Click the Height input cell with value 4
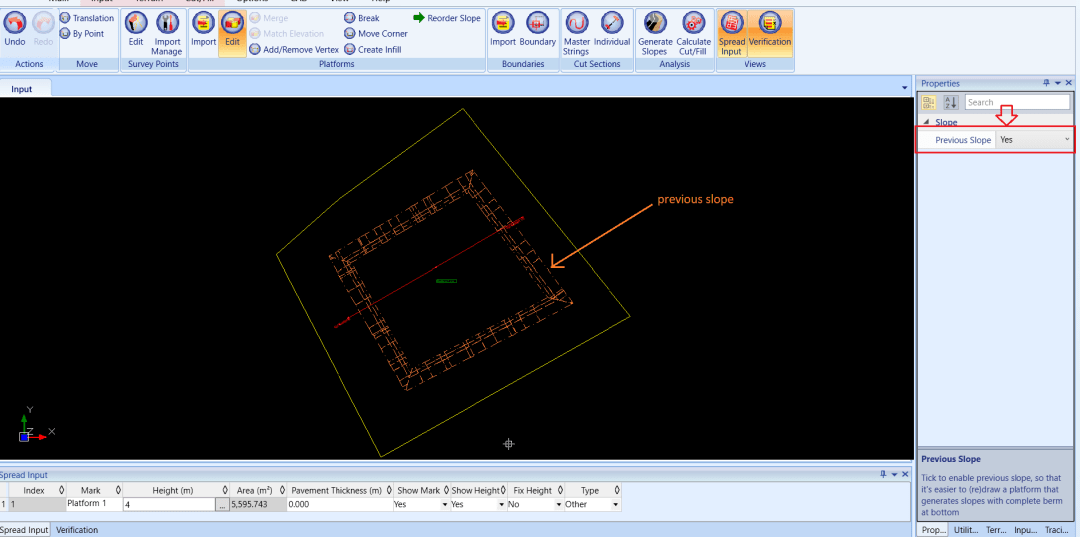Viewport: 1080px width, 537px height. tap(169, 505)
